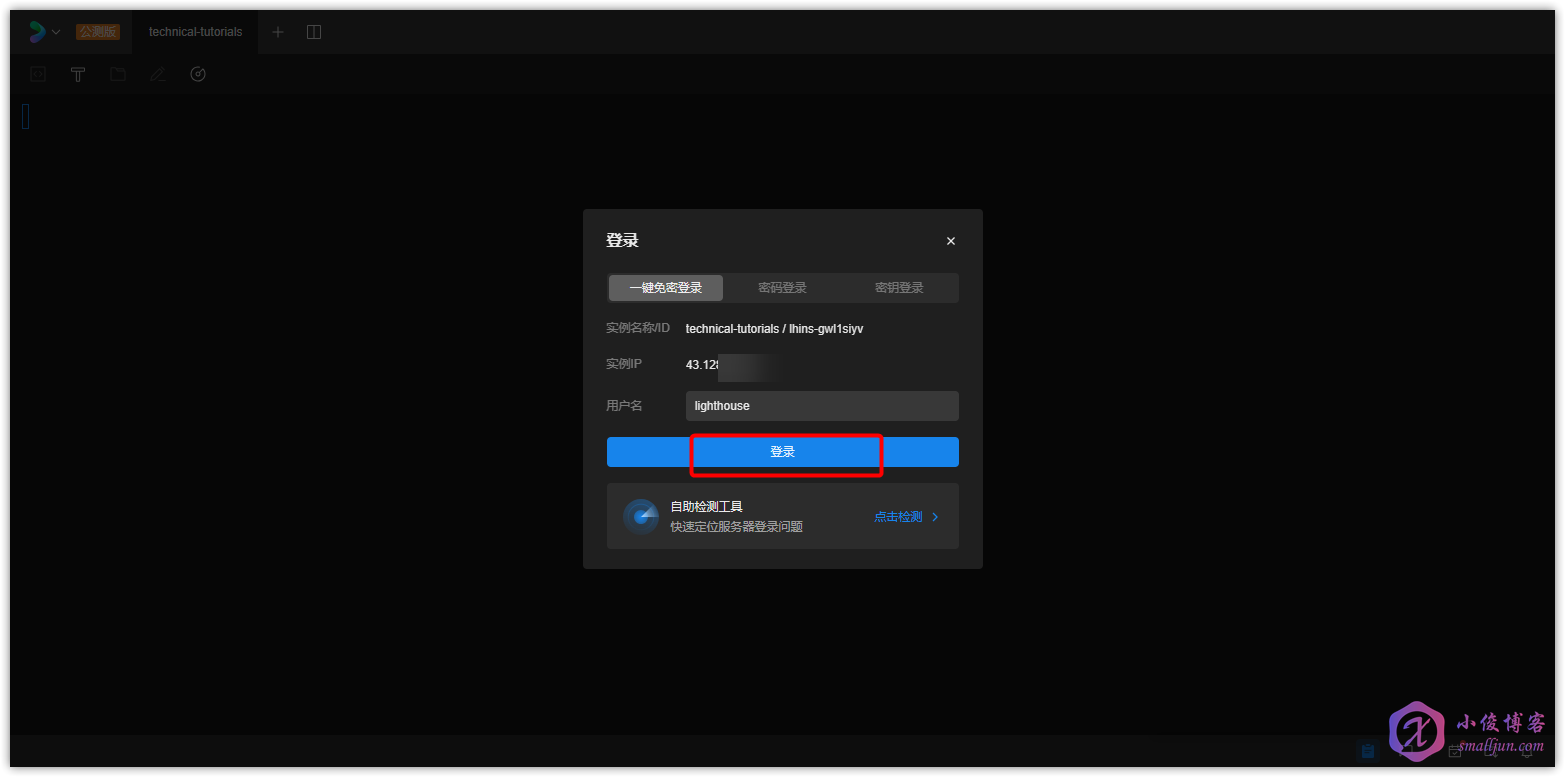Click the circular gauge toolbar icon
The image size is (1565, 777).
(198, 74)
